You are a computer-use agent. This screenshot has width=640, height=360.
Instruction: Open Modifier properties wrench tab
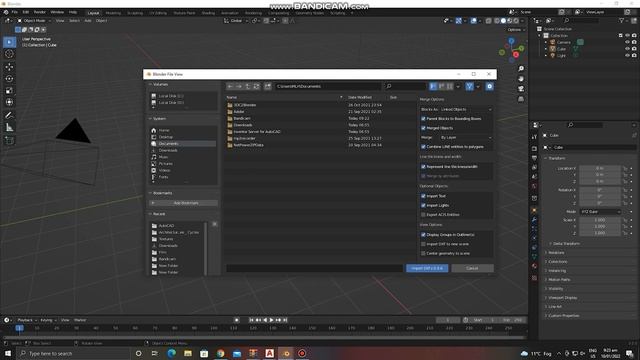(x=534, y=220)
